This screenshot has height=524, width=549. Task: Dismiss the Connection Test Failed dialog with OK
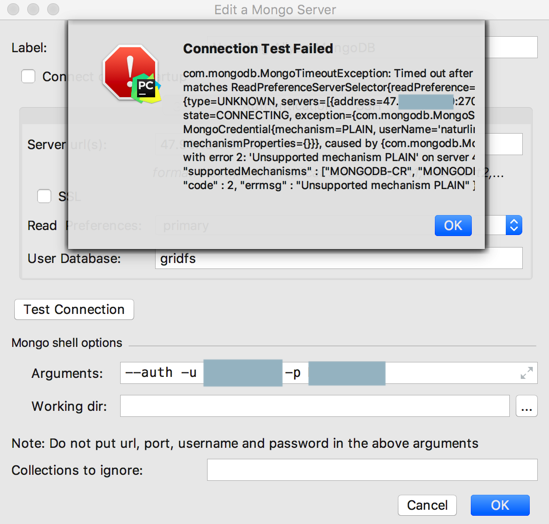(453, 225)
